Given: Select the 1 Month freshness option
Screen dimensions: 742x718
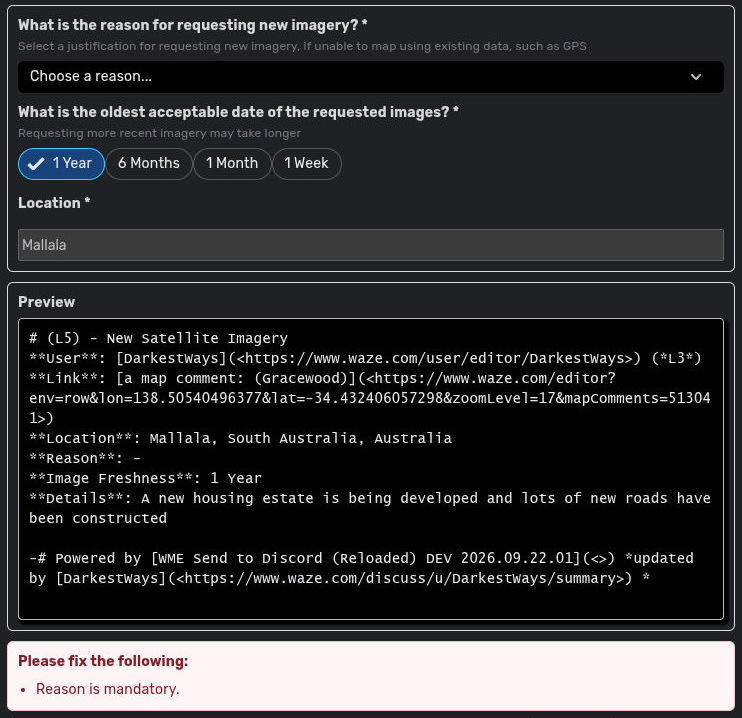Looking at the screenshot, I should [232, 164].
